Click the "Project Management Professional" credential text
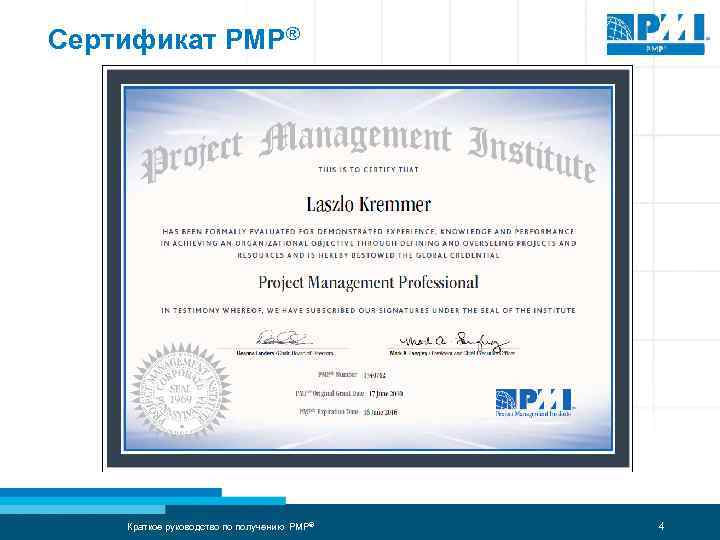720x540 pixels. click(368, 282)
